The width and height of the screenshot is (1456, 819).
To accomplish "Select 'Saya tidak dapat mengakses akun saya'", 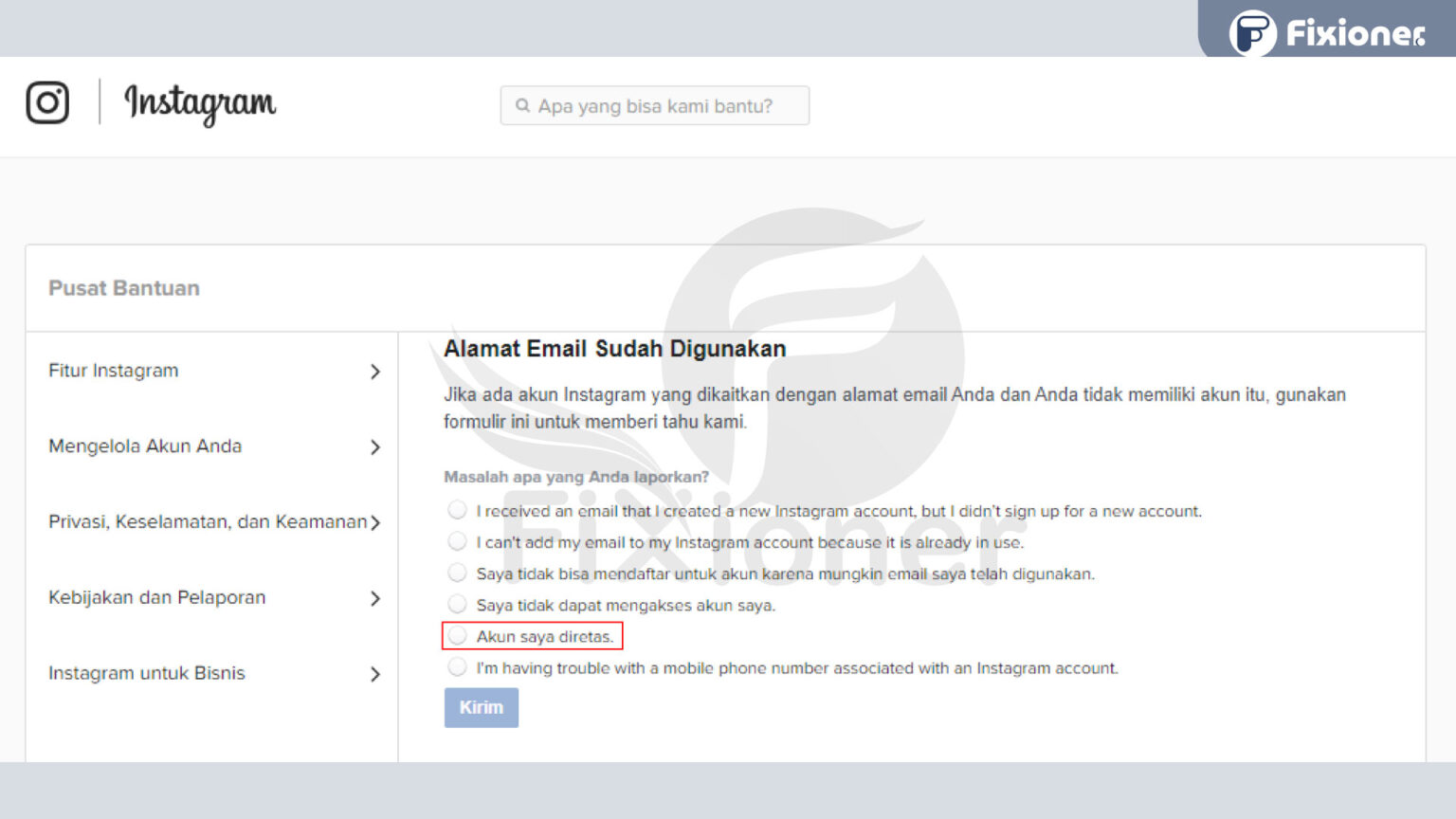I will [458, 604].
